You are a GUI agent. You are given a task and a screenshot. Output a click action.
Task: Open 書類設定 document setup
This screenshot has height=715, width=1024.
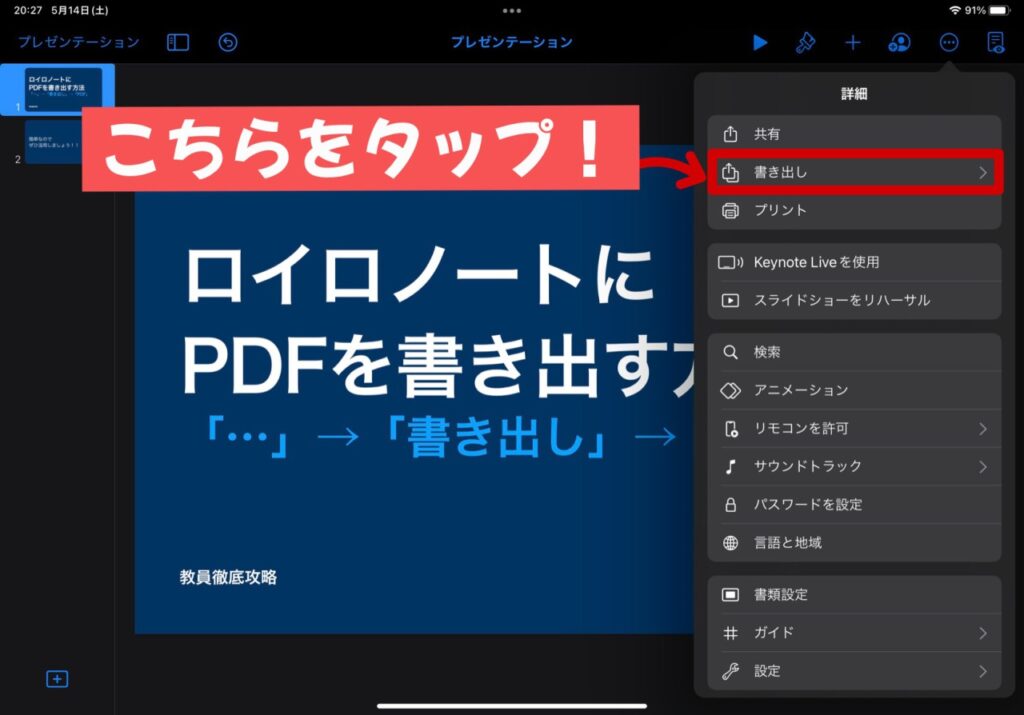(x=854, y=595)
